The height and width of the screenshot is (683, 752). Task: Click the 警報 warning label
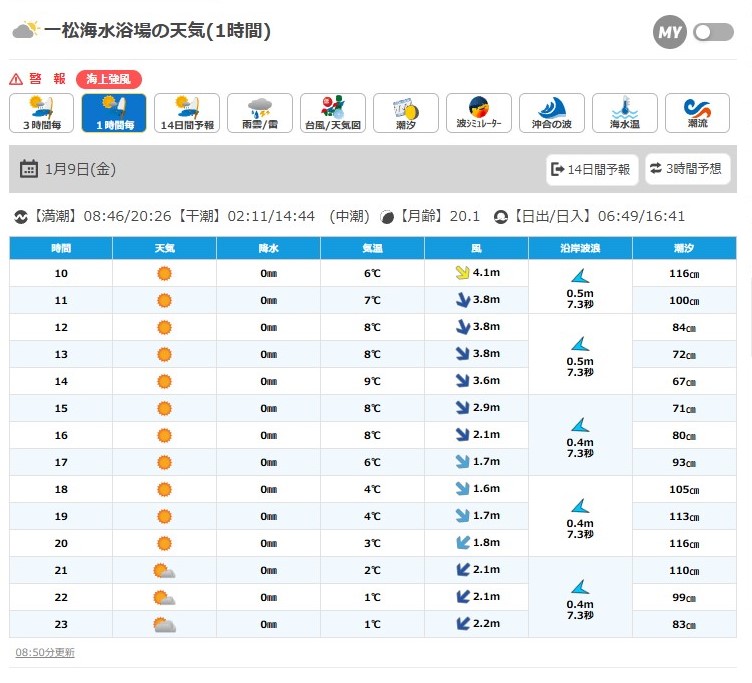(46, 78)
